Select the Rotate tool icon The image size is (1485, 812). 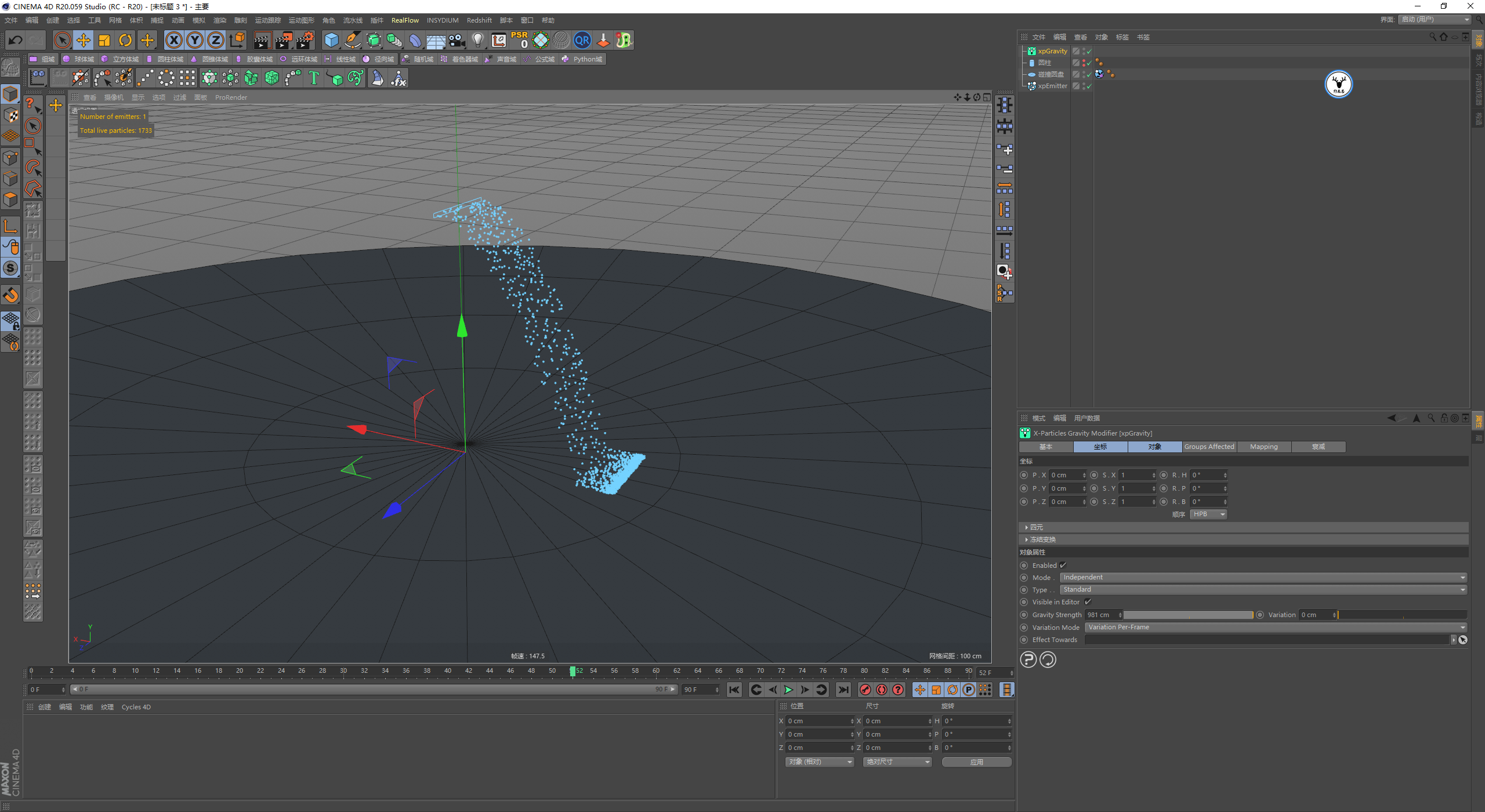[x=125, y=40]
